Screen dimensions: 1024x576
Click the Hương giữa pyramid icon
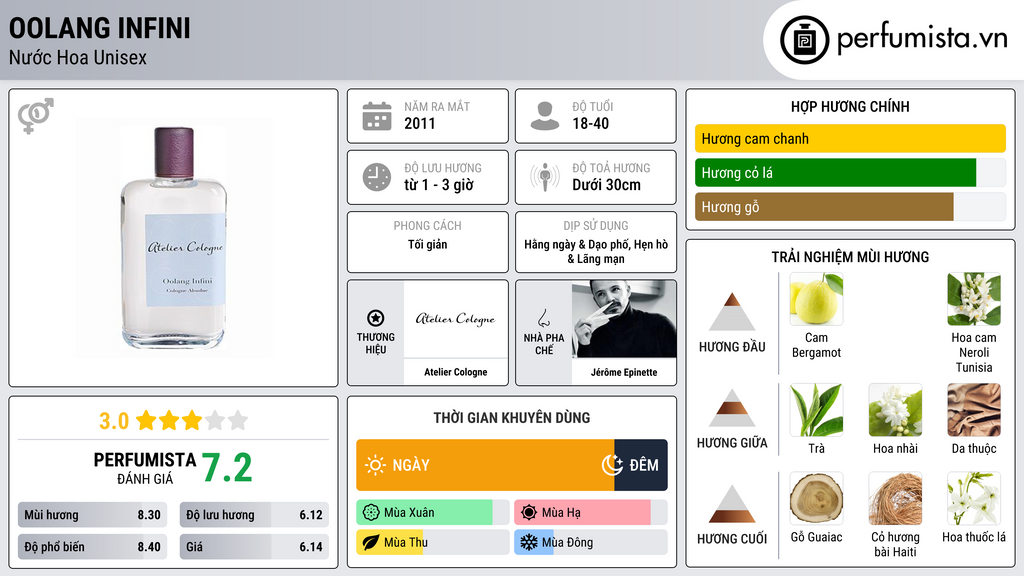[x=732, y=408]
